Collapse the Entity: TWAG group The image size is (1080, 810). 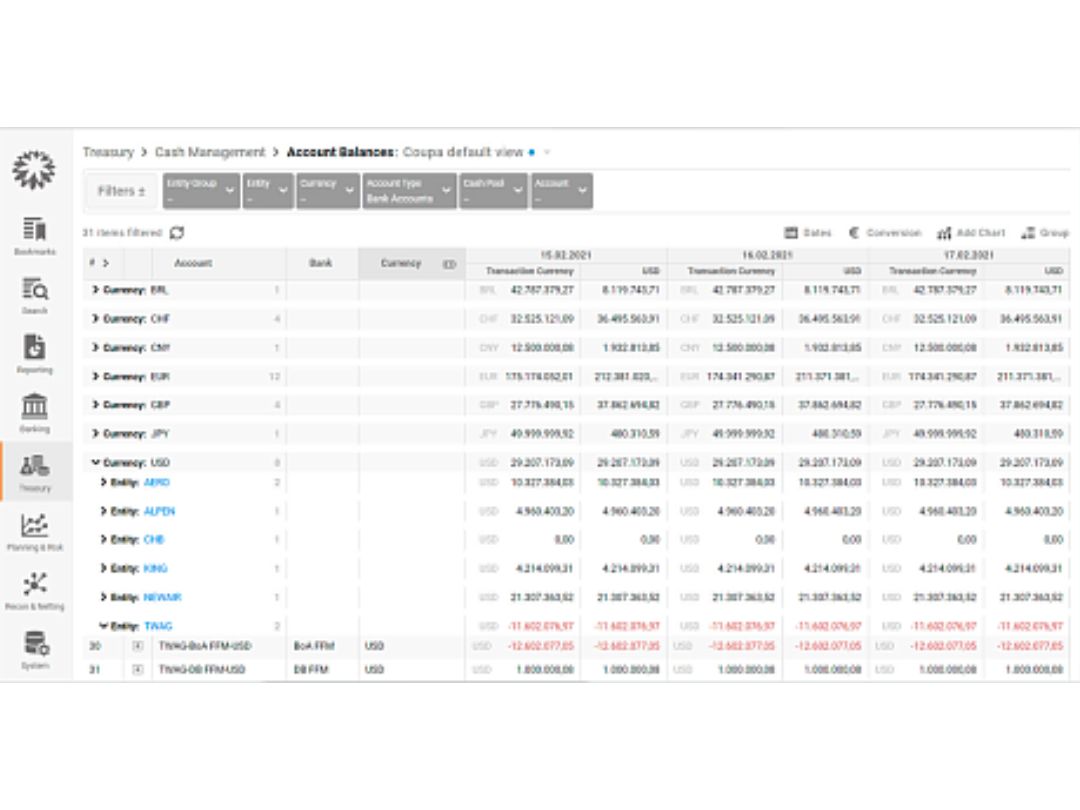pyautogui.click(x=103, y=626)
